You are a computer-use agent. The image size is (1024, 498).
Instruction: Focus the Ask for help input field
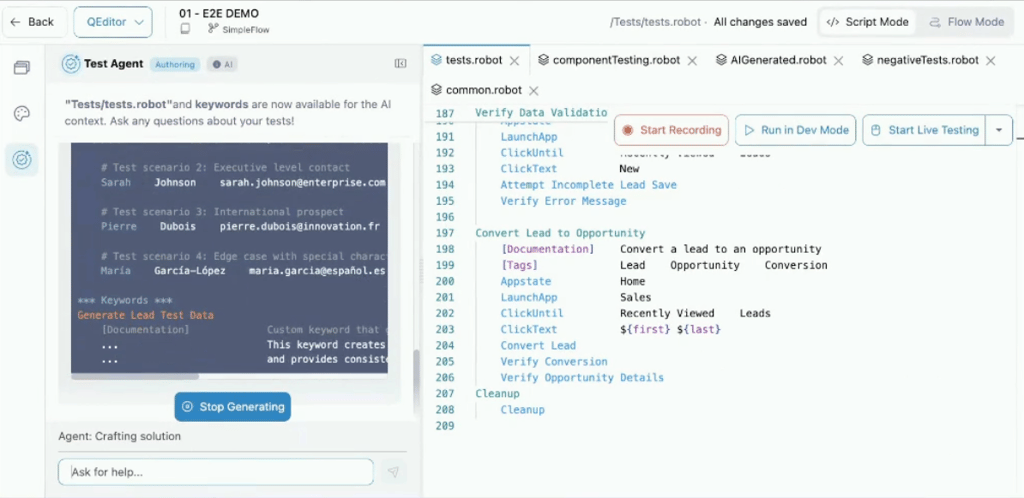coord(216,472)
